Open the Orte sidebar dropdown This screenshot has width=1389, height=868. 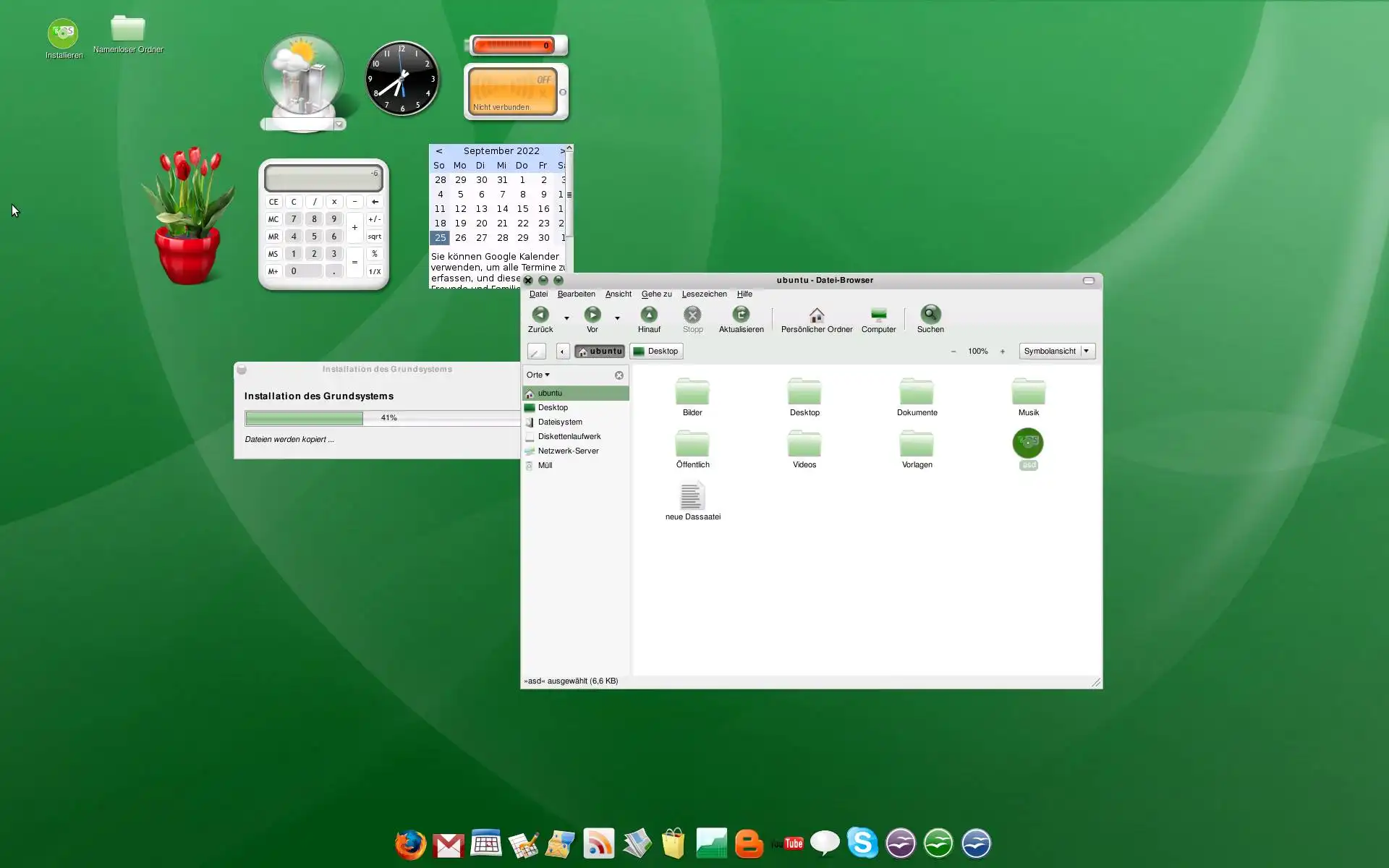(x=538, y=375)
